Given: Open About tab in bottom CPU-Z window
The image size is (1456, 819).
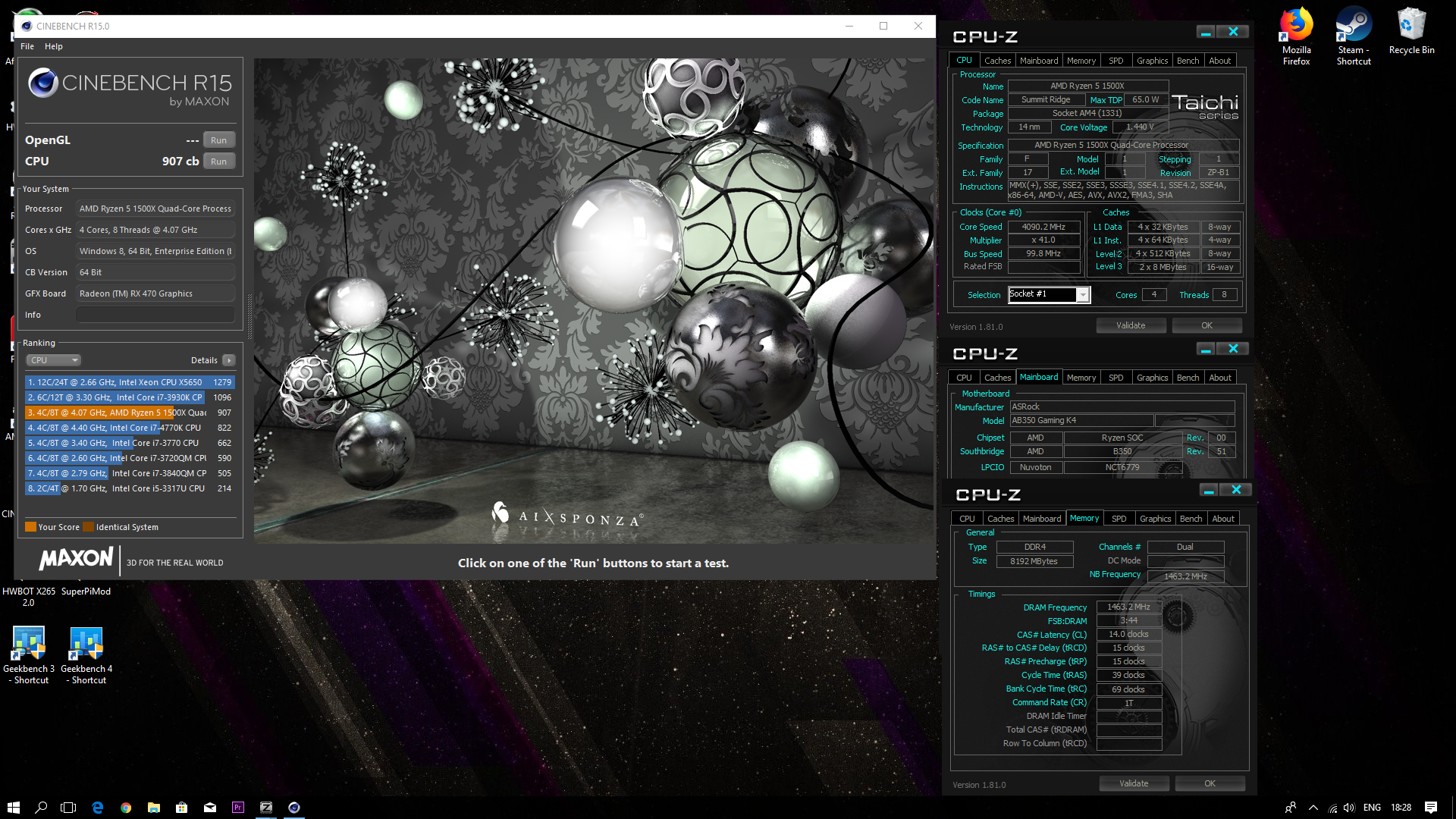Looking at the screenshot, I should [x=1223, y=519].
